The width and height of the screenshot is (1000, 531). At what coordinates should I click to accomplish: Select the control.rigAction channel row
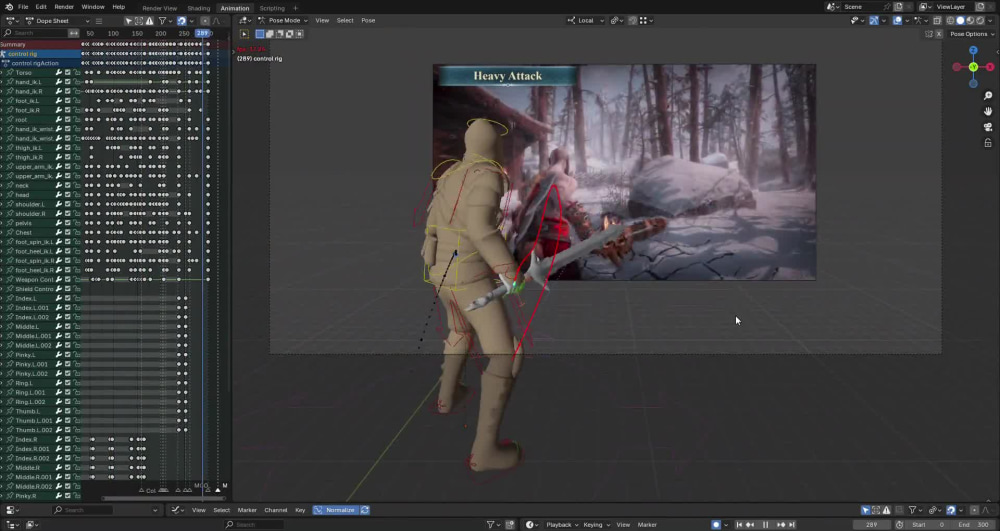(x=40, y=63)
